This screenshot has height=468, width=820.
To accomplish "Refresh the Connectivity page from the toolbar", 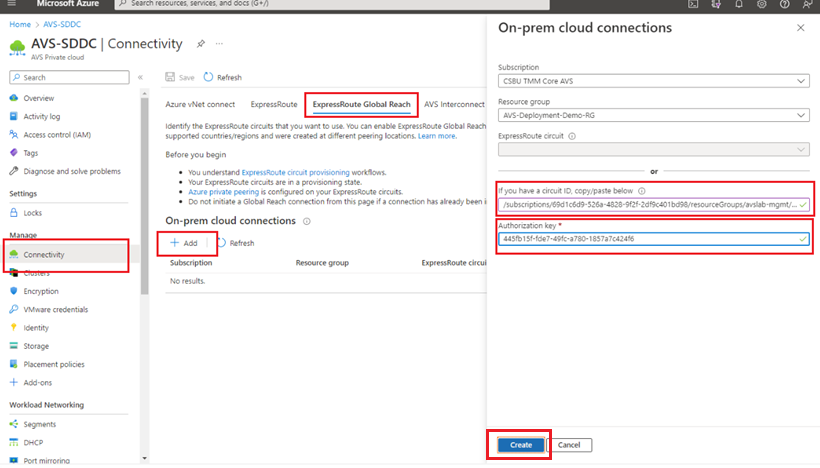I will pos(223,77).
